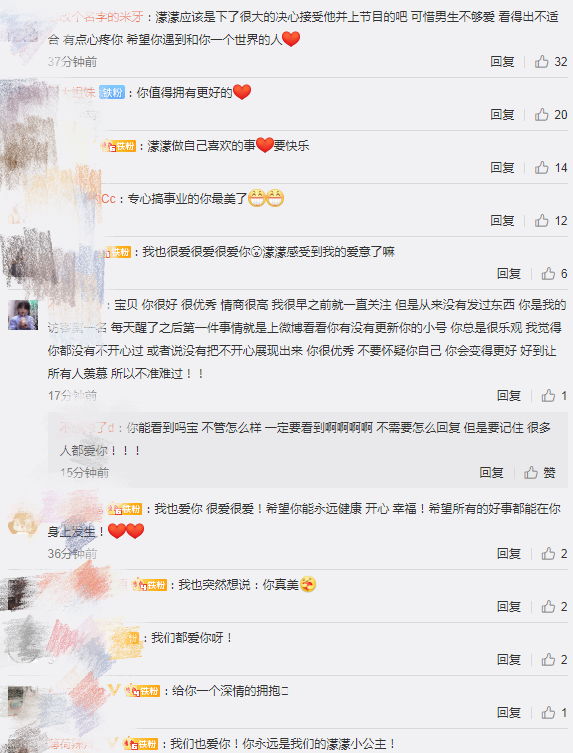The height and width of the screenshot is (753, 573).
Task: Like the comment '专心搞事业的你最美了'
Action: 550,220
